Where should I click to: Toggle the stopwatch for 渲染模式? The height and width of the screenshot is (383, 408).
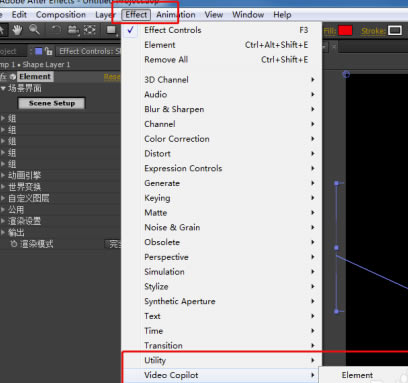coord(14,244)
